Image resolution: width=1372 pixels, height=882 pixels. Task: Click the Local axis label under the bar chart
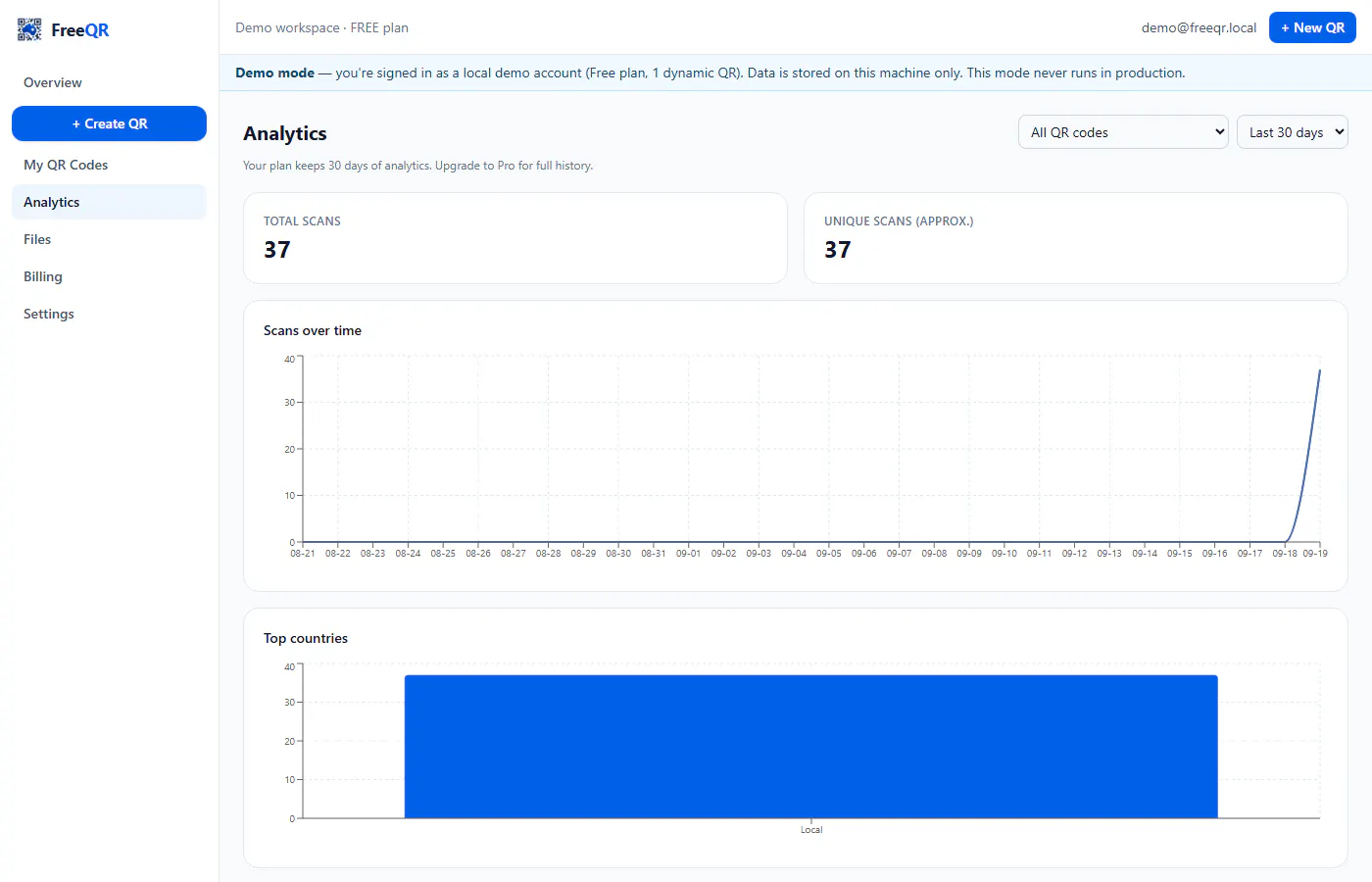click(811, 830)
